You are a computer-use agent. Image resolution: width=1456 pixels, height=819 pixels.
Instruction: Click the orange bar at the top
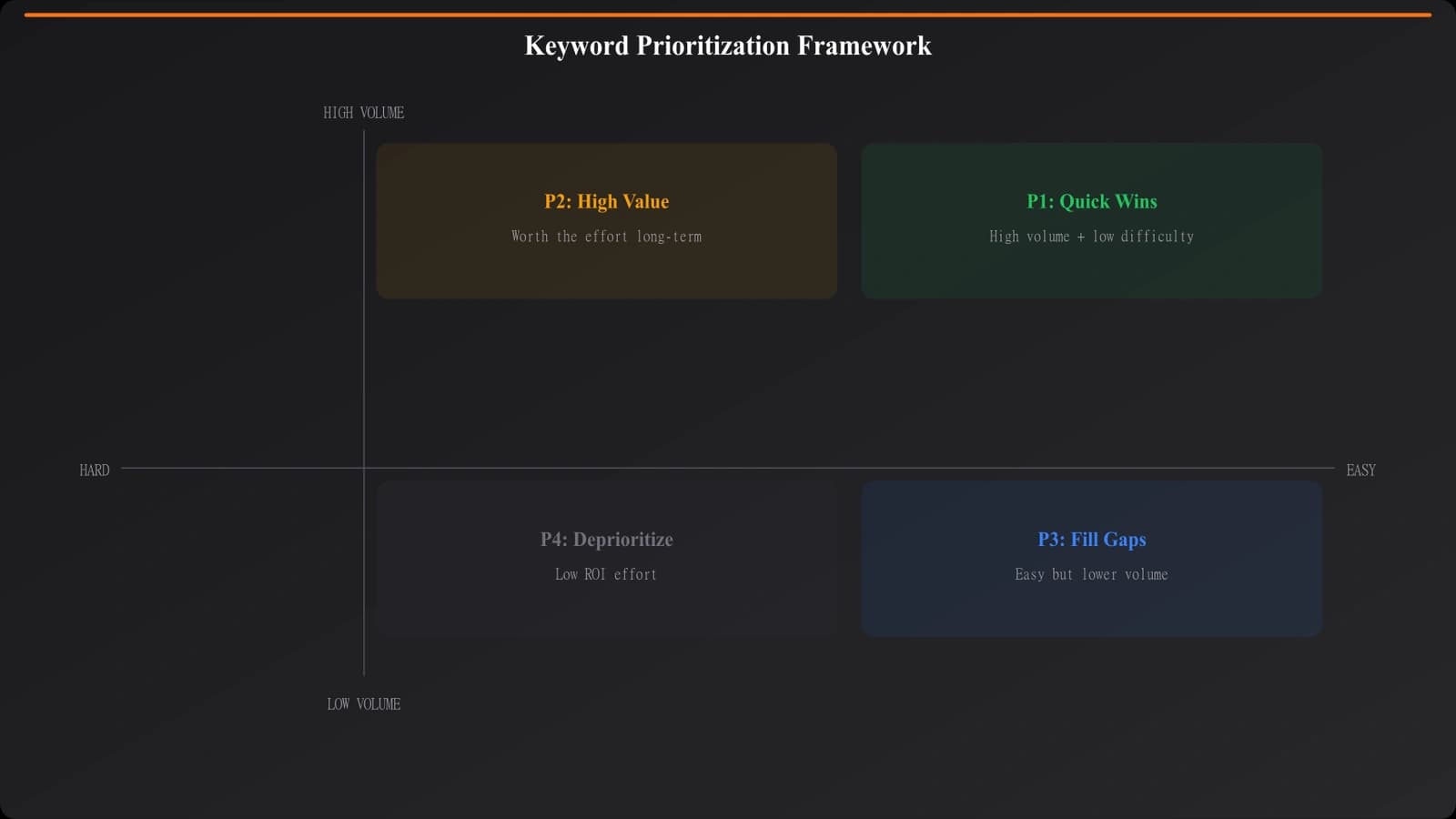coord(728,13)
